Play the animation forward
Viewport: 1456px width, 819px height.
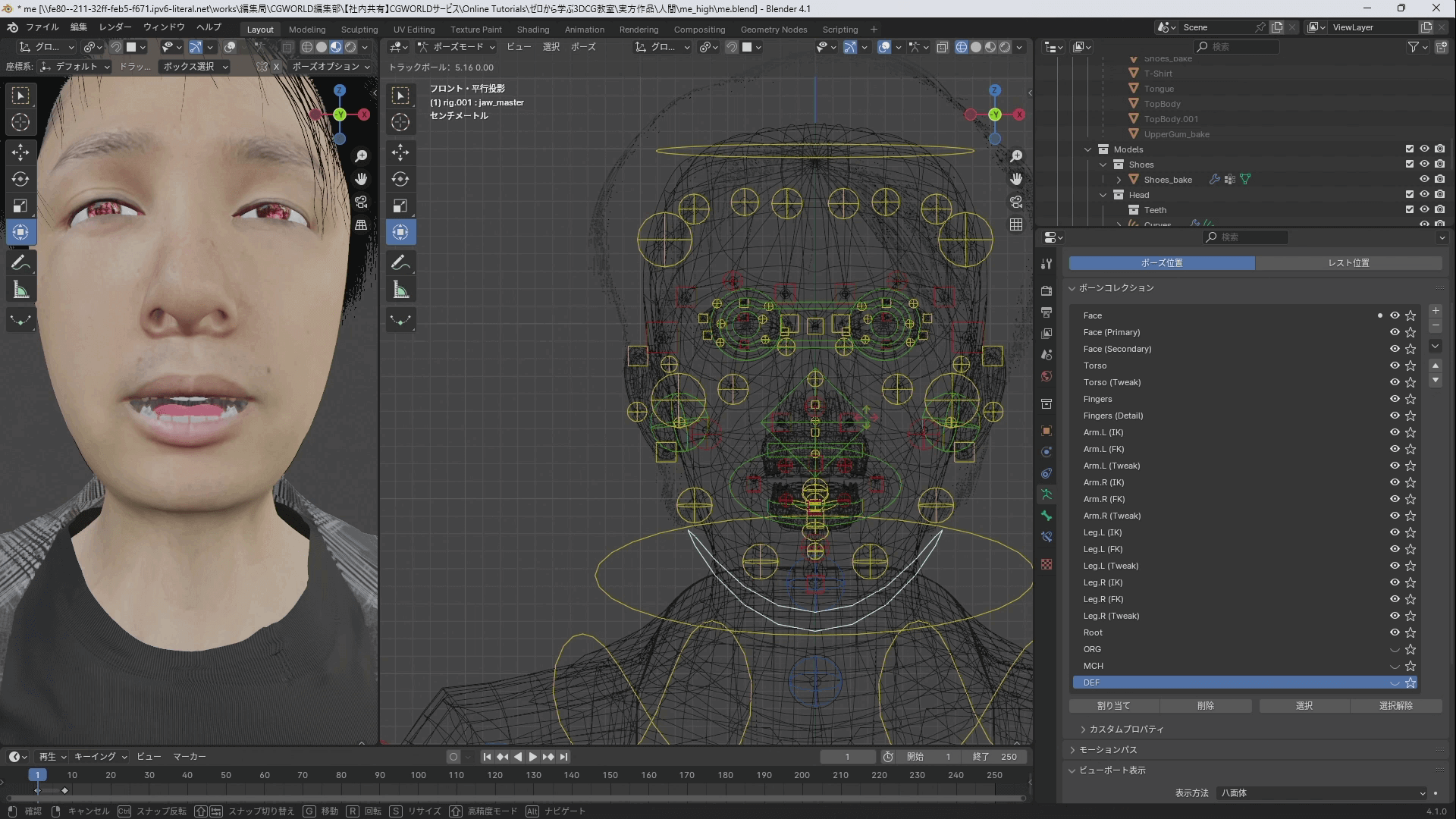point(532,757)
